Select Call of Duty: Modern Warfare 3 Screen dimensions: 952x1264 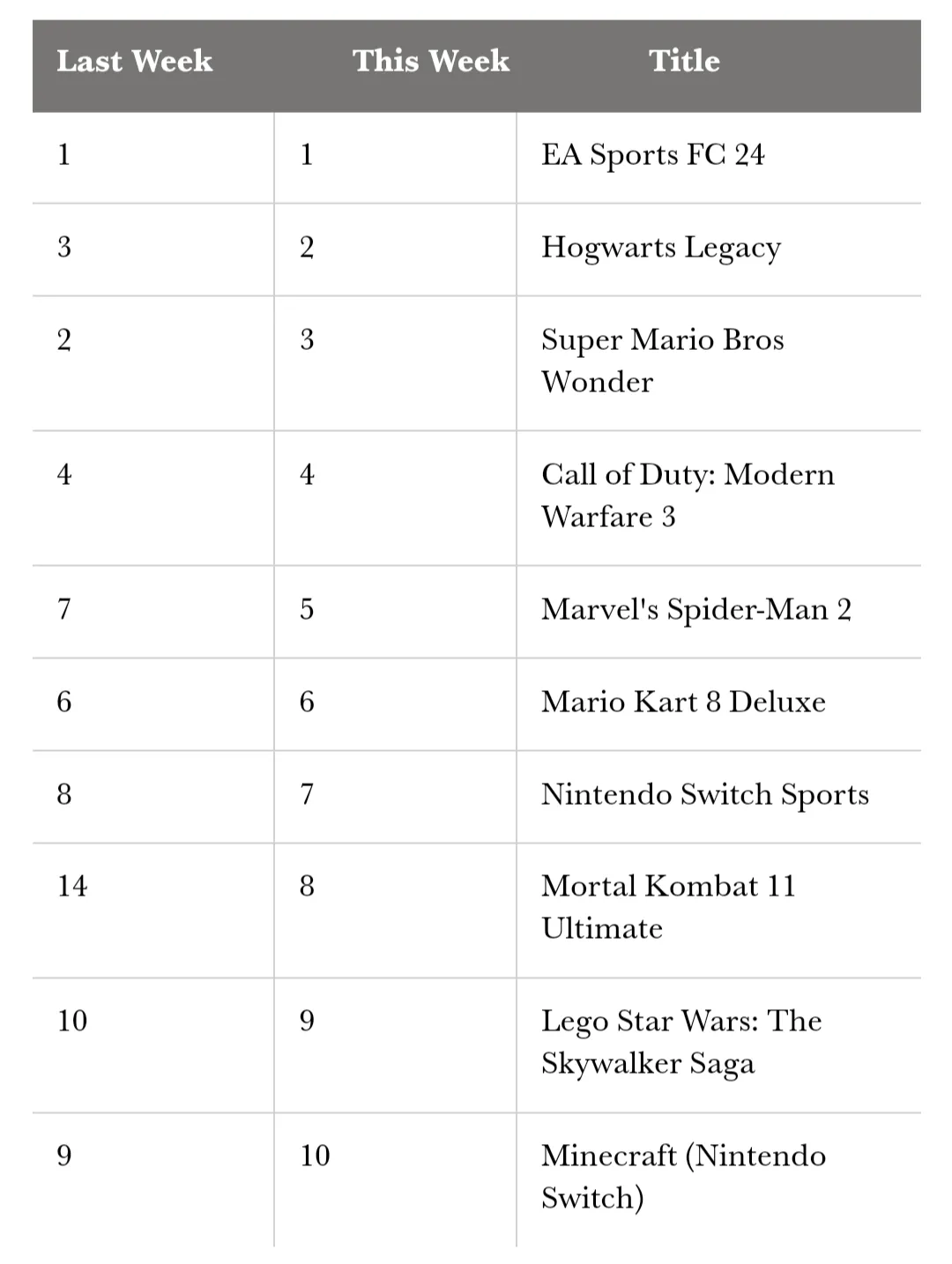(688, 496)
